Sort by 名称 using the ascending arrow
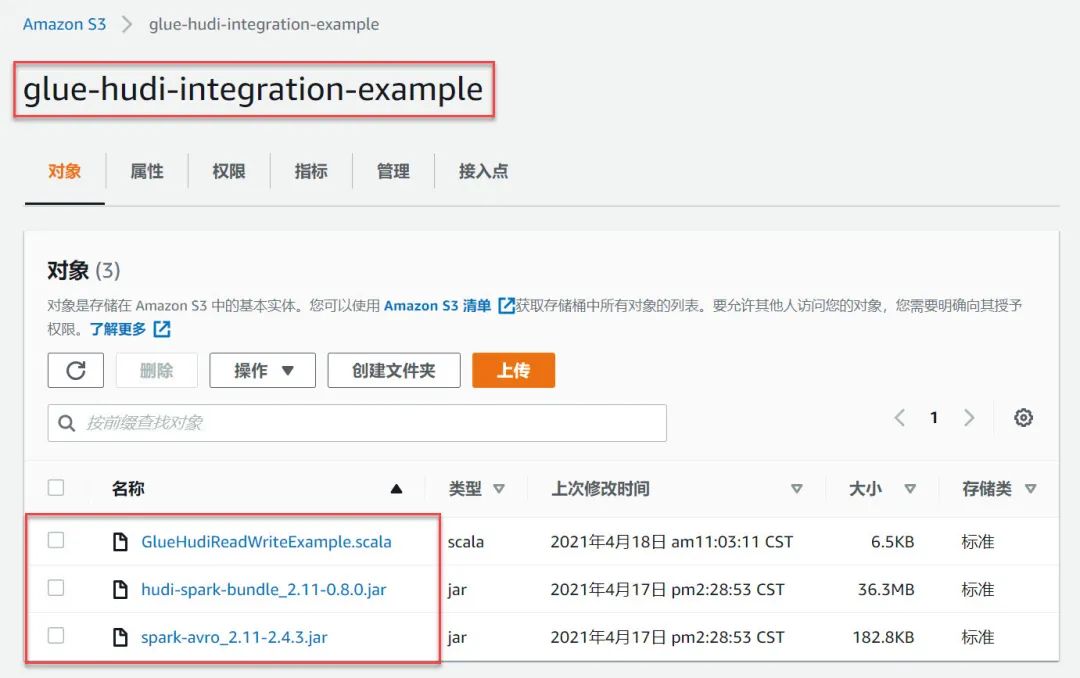Viewport: 1080px width, 678px height. [x=396, y=489]
